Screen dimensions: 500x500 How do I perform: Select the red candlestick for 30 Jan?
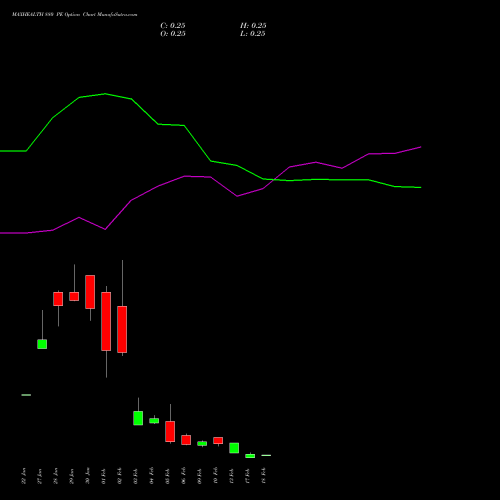click(x=90, y=292)
